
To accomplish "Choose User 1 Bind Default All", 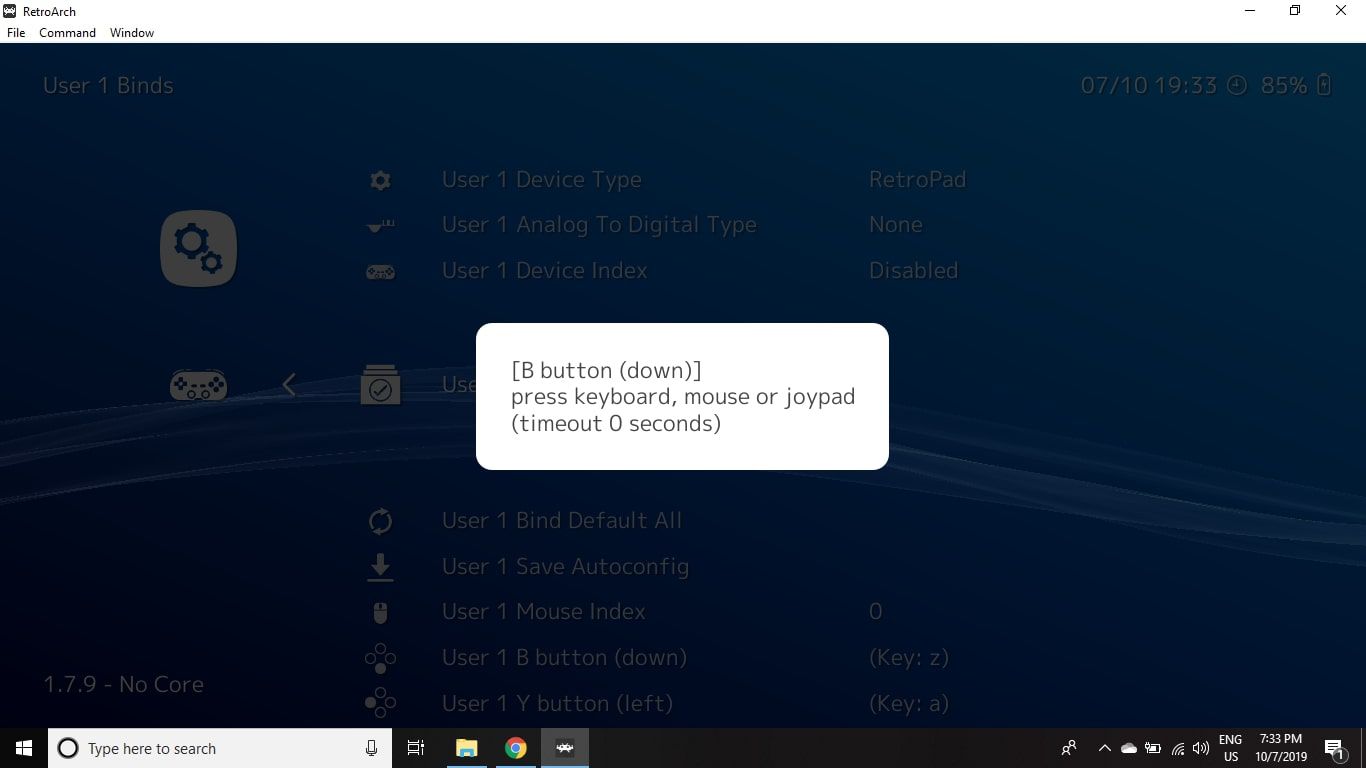I will click(562, 521).
